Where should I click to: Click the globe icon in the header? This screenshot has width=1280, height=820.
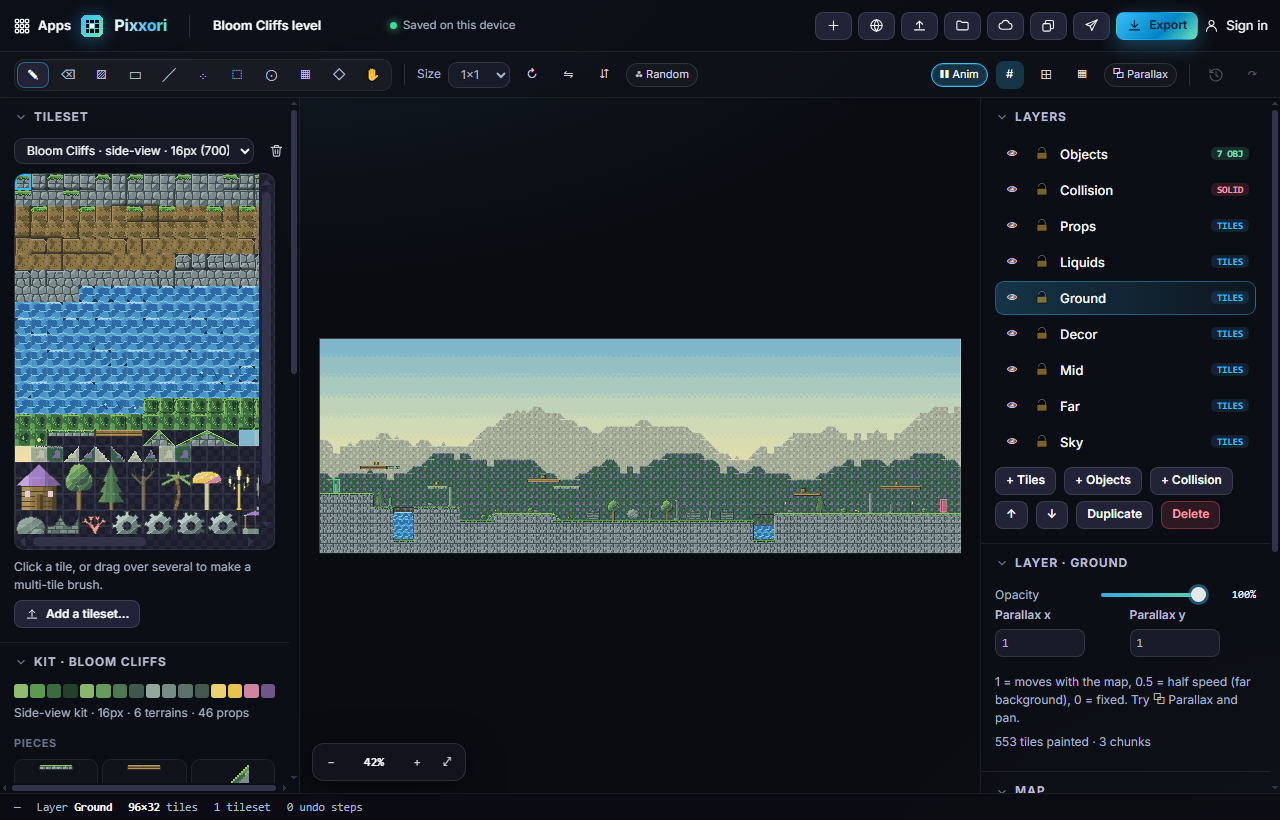click(876, 26)
